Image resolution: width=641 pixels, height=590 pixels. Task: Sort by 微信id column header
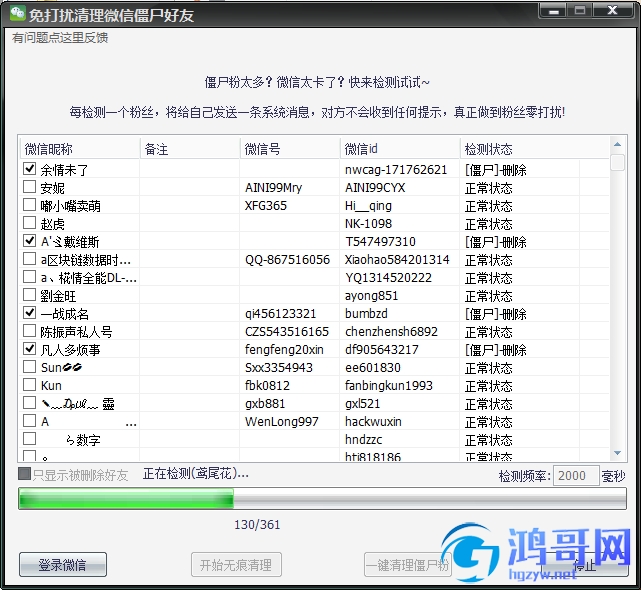pyautogui.click(x=400, y=149)
